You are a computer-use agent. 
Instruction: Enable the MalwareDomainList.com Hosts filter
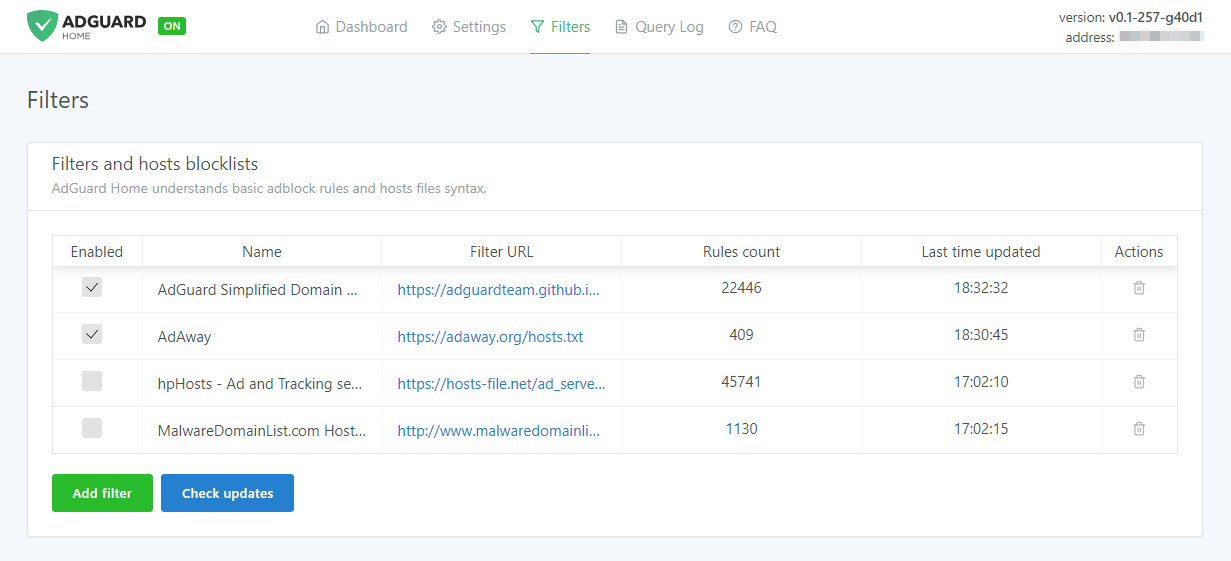point(92,428)
